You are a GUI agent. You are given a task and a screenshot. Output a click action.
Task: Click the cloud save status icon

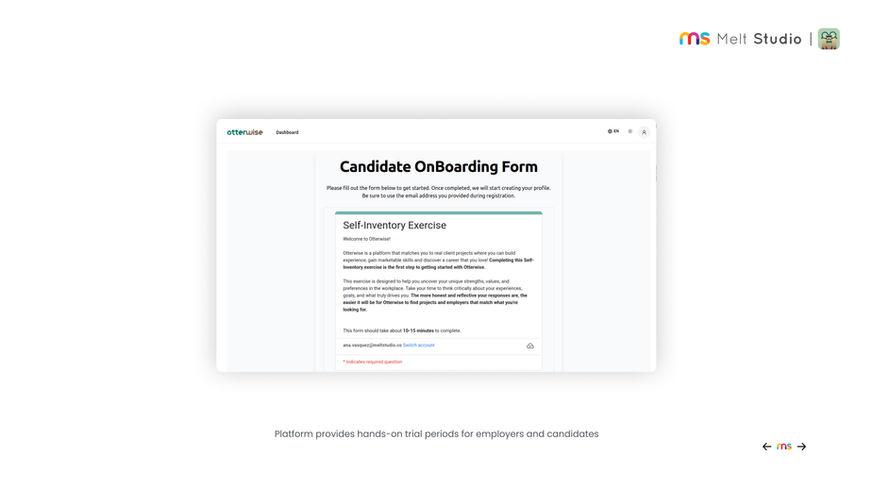[530, 346]
